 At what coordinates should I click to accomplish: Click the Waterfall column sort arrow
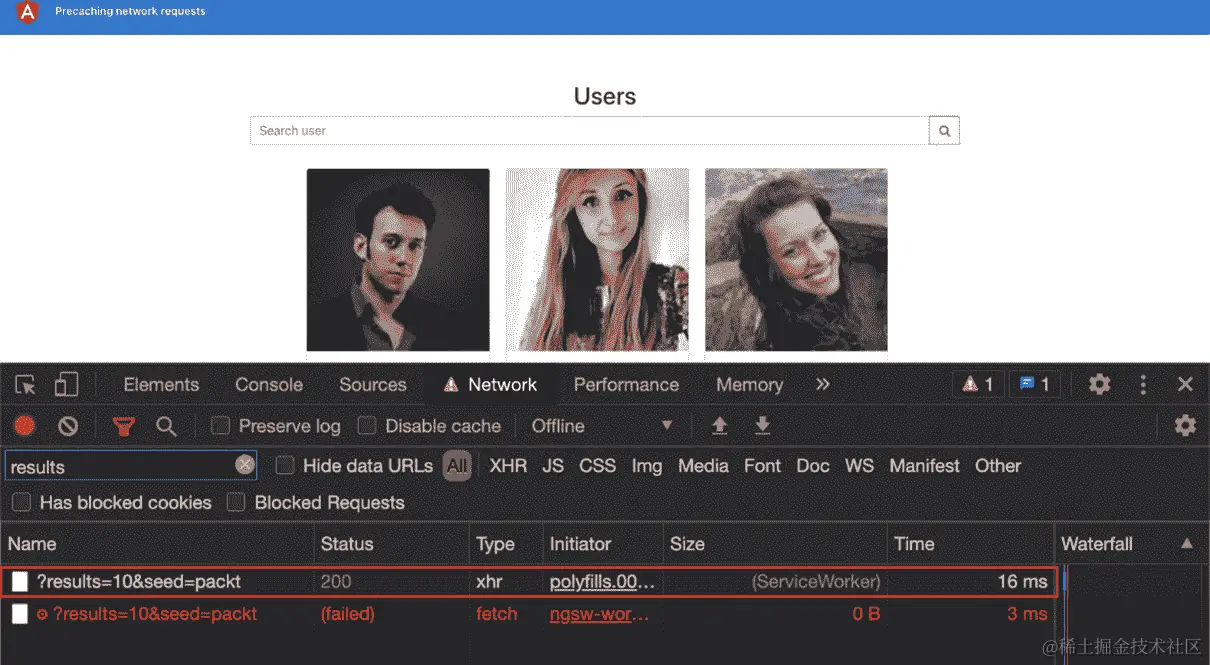pyautogui.click(x=1186, y=544)
